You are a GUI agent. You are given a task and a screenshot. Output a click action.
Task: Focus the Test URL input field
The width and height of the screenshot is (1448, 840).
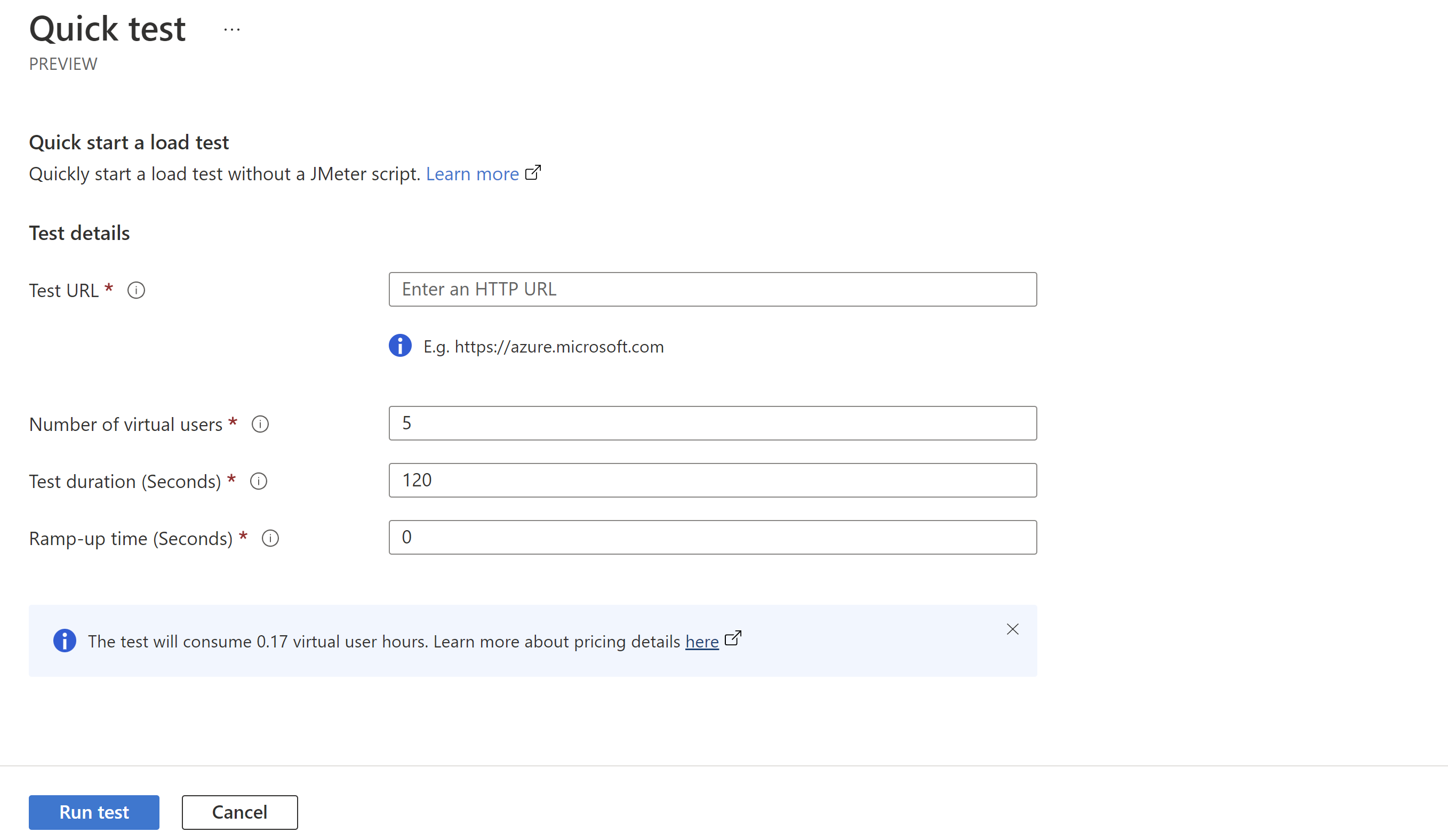[x=713, y=290]
